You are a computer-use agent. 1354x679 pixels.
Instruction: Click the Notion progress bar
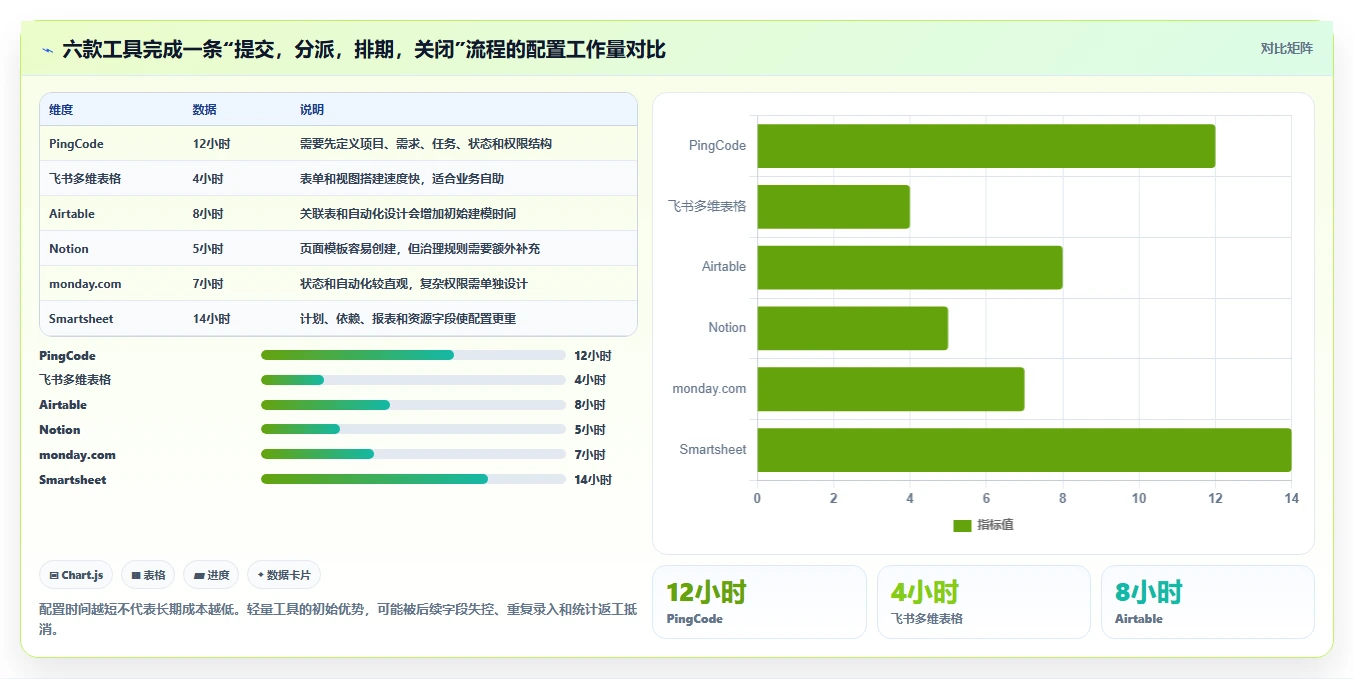point(413,430)
